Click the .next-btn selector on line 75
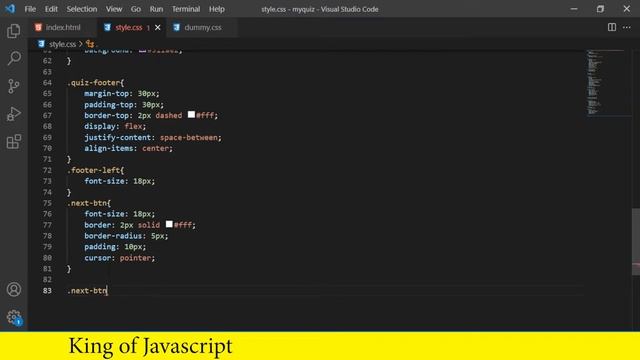Image resolution: width=640 pixels, height=360 pixels. [x=87, y=203]
